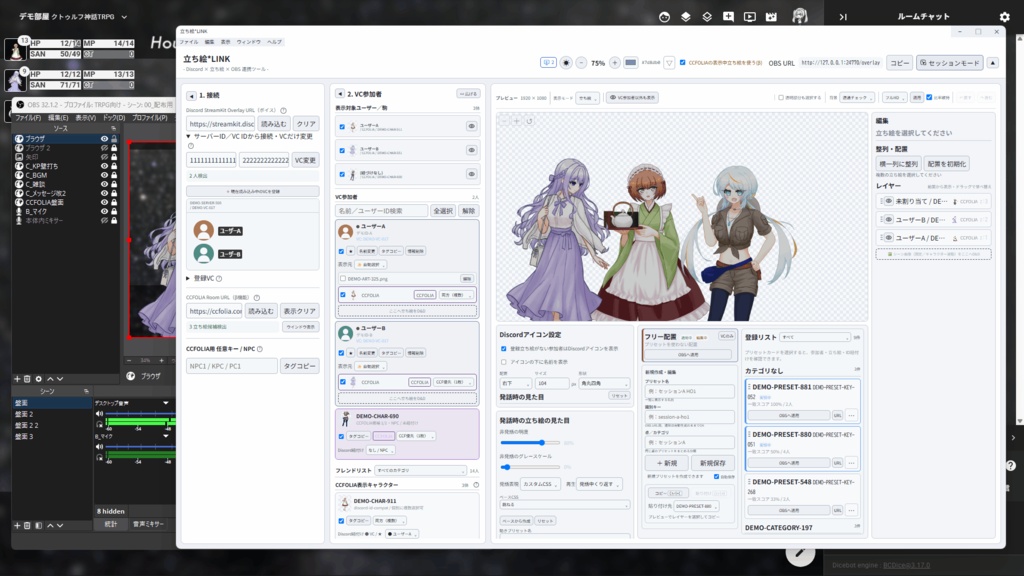Toggle ブラウザ source visibility in OBS
The width and height of the screenshot is (1024, 576).
click(x=104, y=139)
